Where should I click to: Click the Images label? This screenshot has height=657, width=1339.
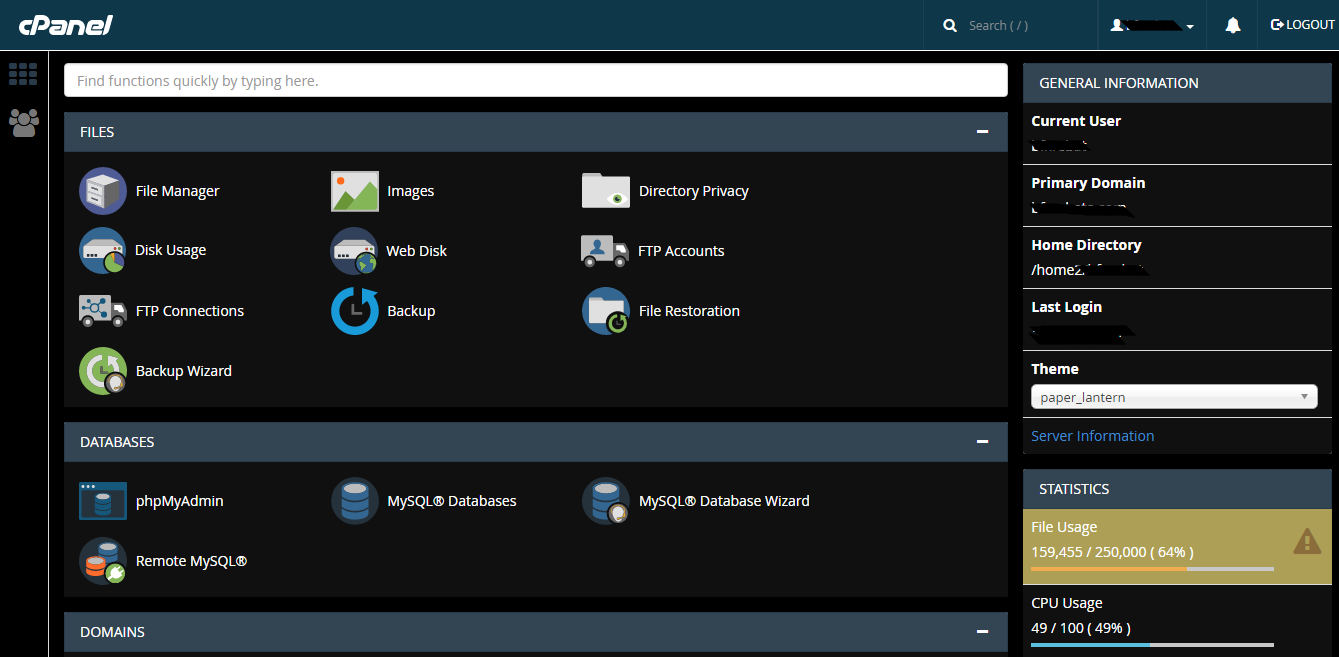[x=411, y=191]
